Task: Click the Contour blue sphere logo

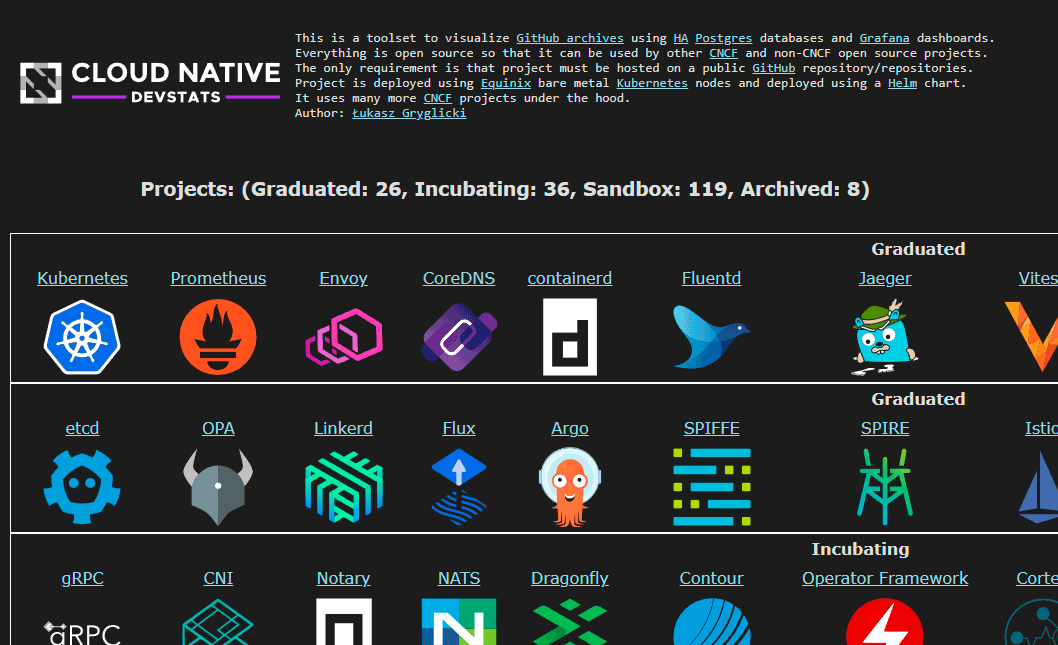Action: [x=711, y=621]
